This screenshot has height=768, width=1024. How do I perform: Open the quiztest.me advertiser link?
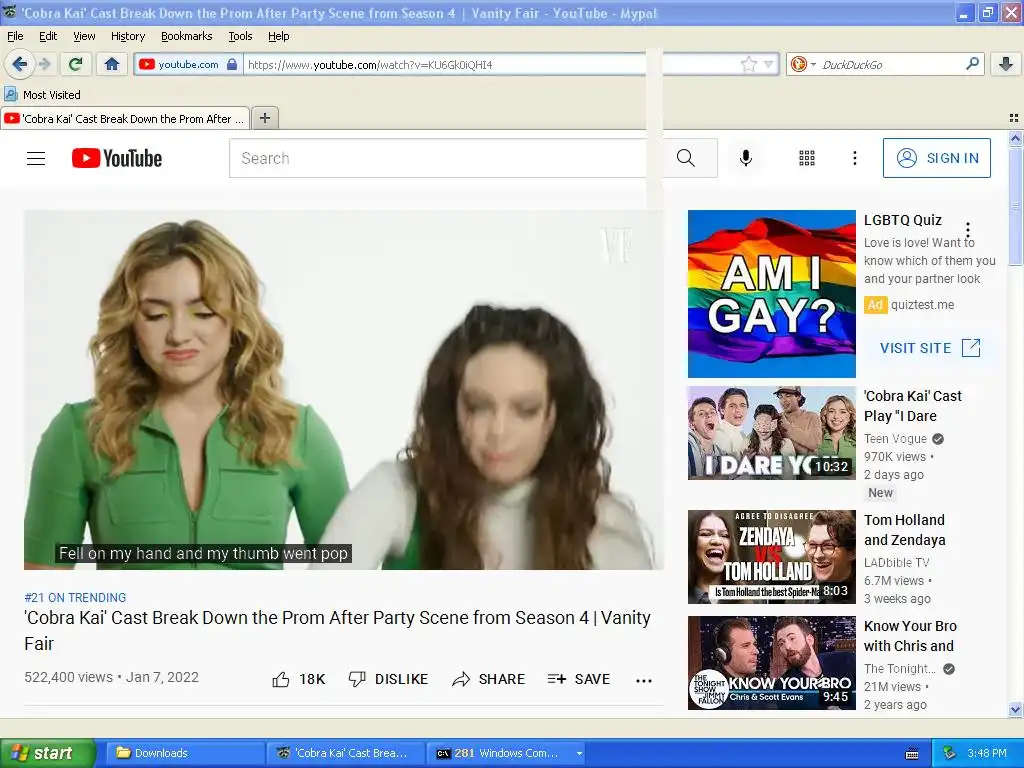pos(922,305)
